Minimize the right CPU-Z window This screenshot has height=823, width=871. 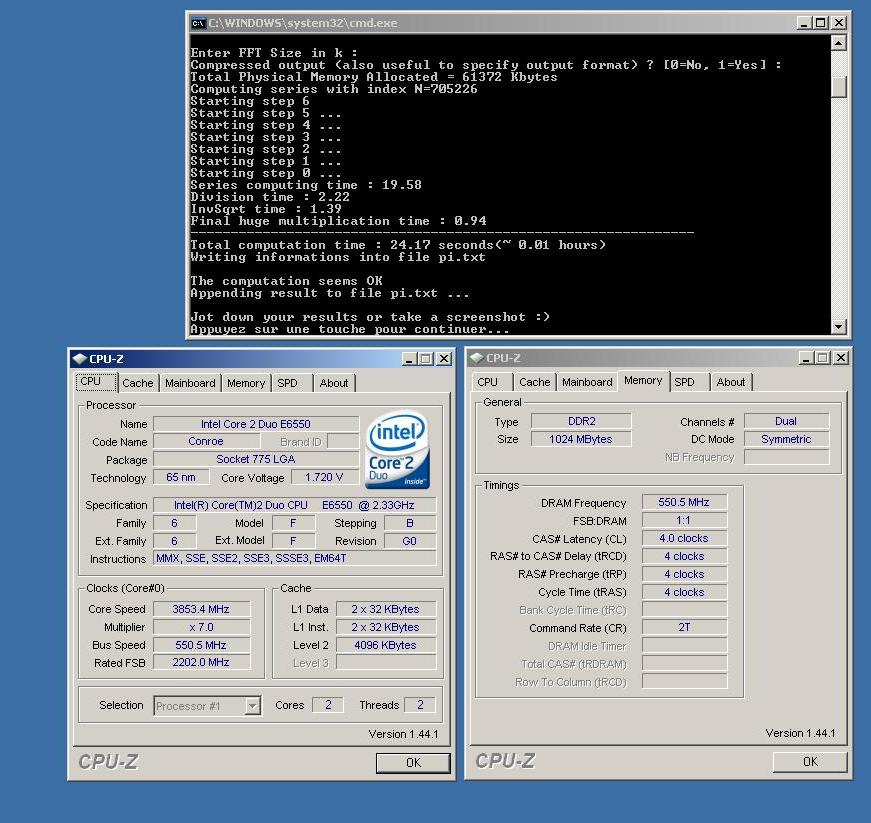pyautogui.click(x=807, y=358)
